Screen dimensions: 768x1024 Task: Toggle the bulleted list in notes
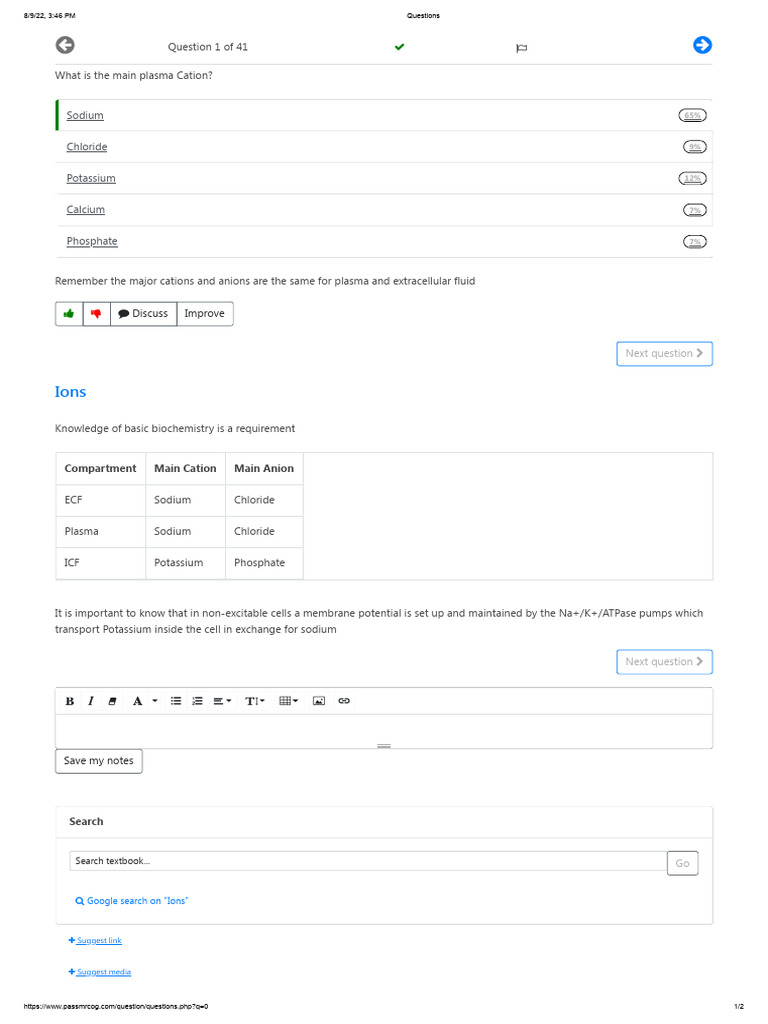point(176,701)
